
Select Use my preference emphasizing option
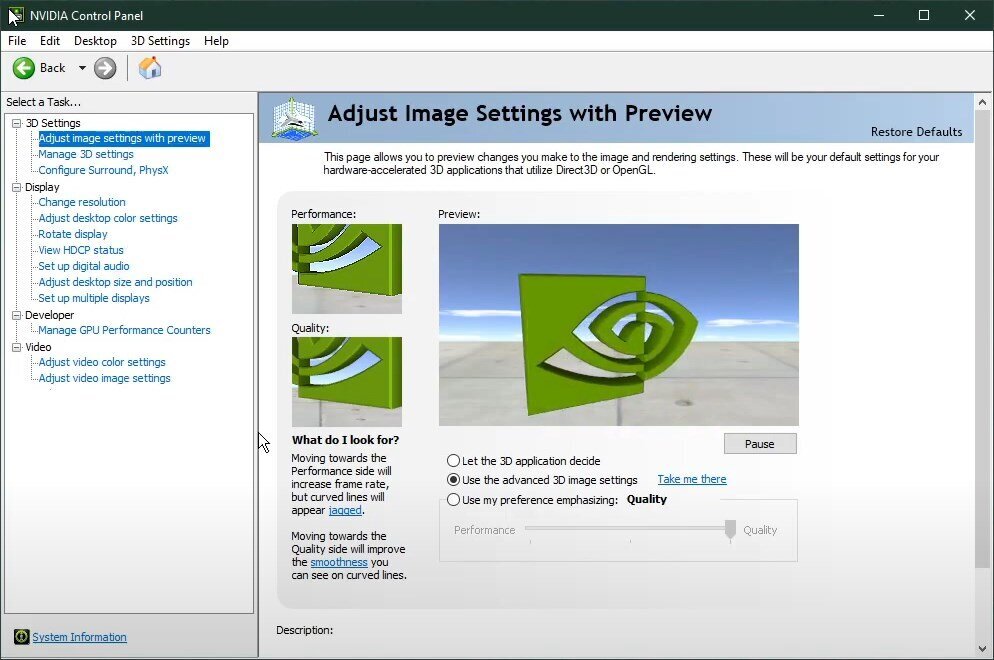(454, 500)
